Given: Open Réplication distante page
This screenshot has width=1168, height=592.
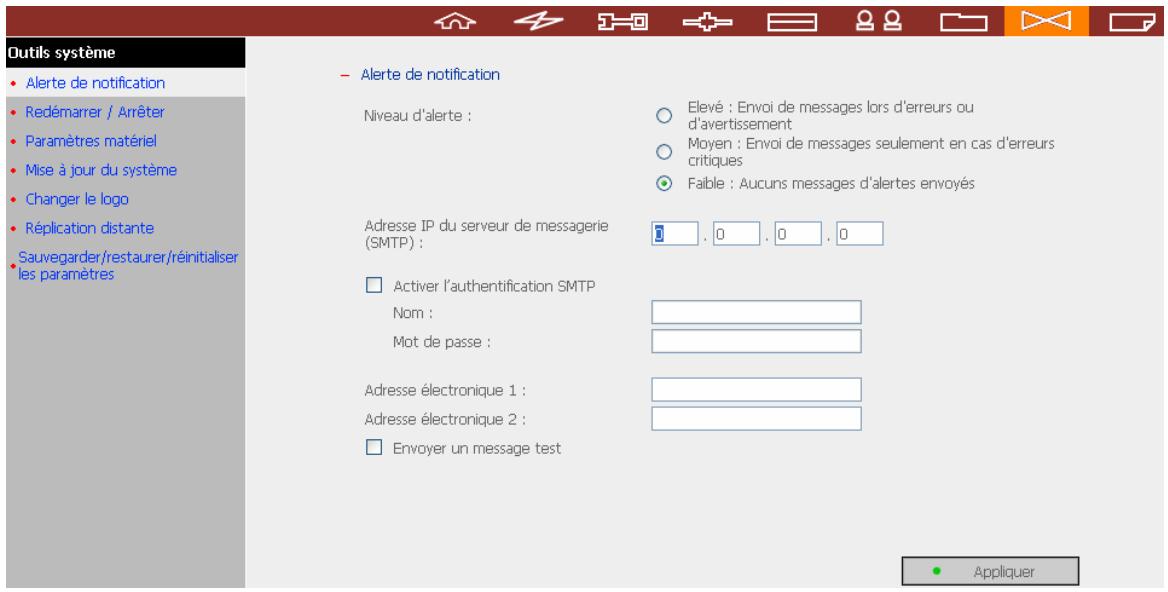Looking at the screenshot, I should pyautogui.click(x=89, y=228).
